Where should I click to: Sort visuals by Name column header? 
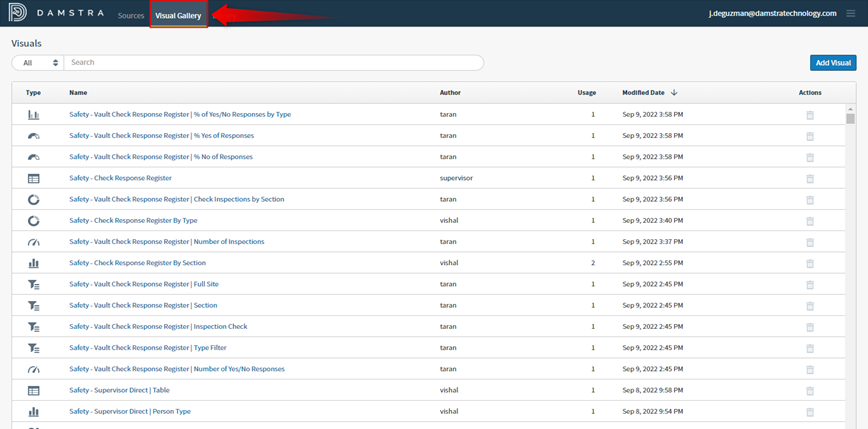click(78, 92)
